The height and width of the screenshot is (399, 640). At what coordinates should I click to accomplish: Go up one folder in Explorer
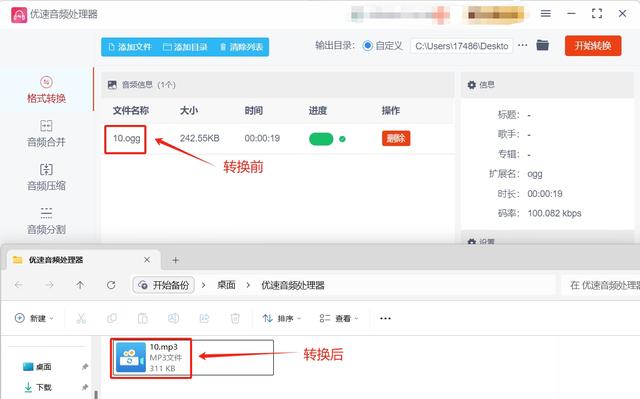click(x=80, y=285)
